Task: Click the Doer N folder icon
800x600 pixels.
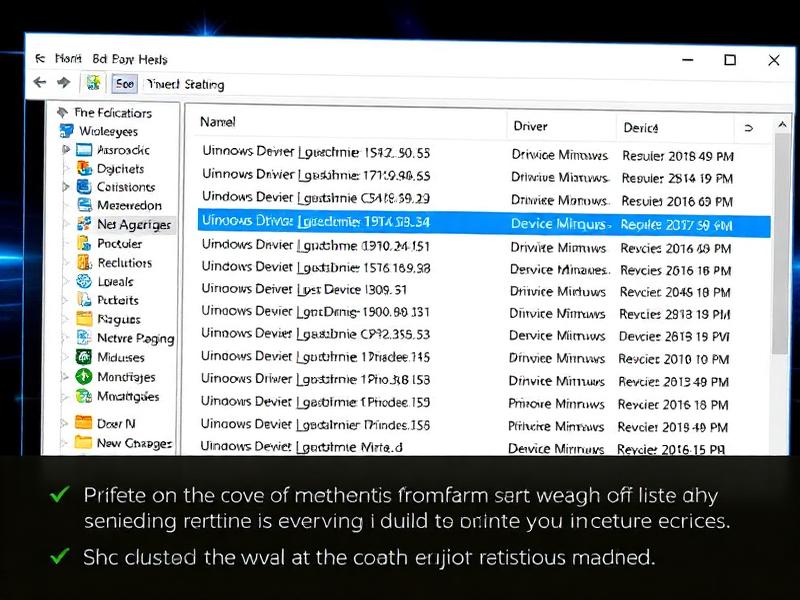Action: [84, 423]
